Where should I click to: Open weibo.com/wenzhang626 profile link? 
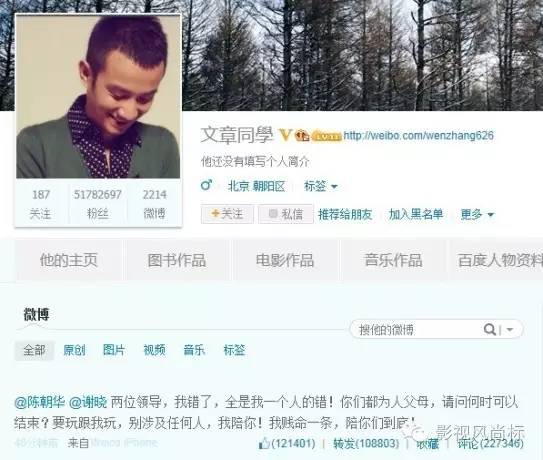[418, 135]
